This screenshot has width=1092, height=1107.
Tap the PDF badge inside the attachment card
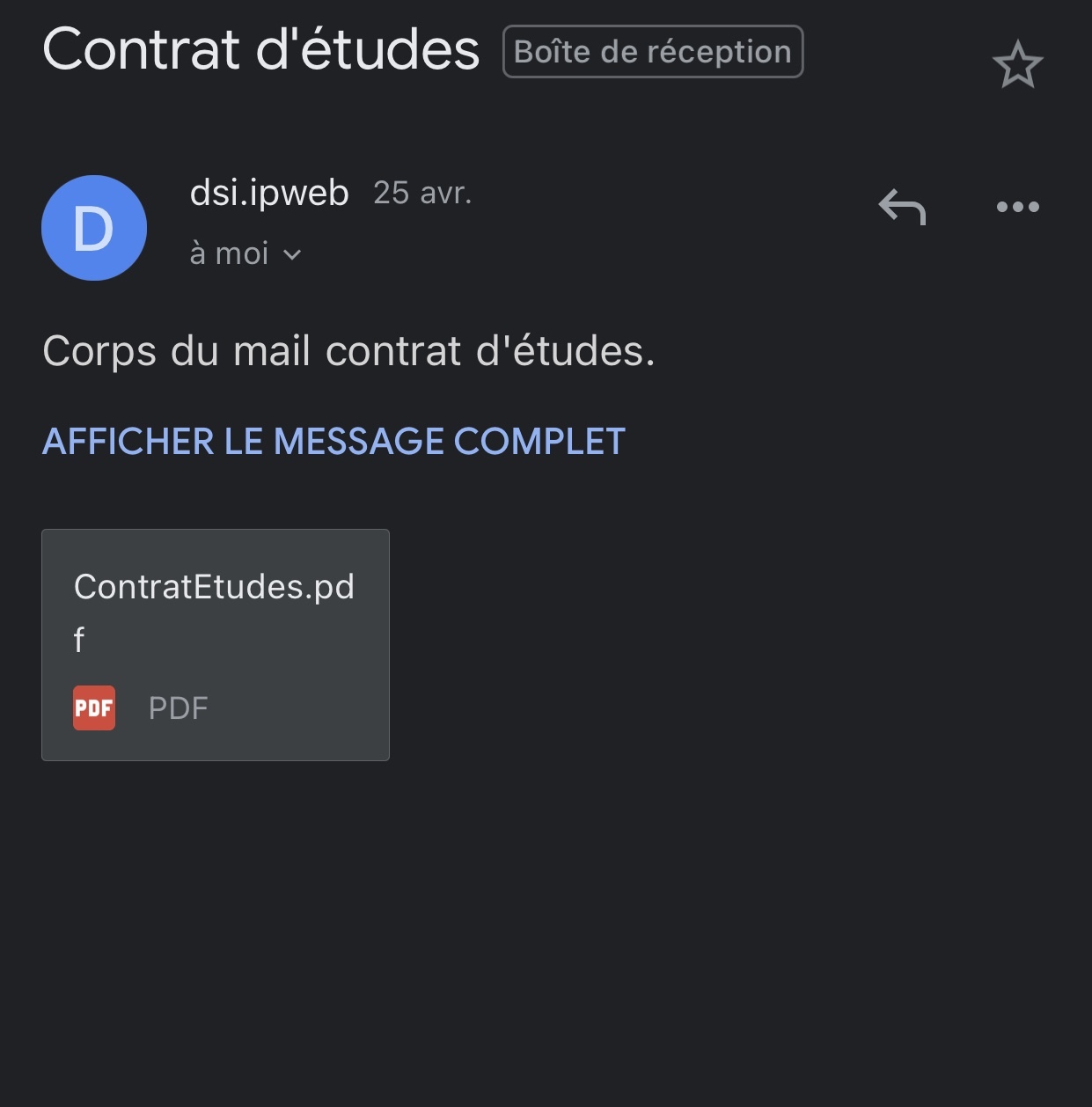92,707
